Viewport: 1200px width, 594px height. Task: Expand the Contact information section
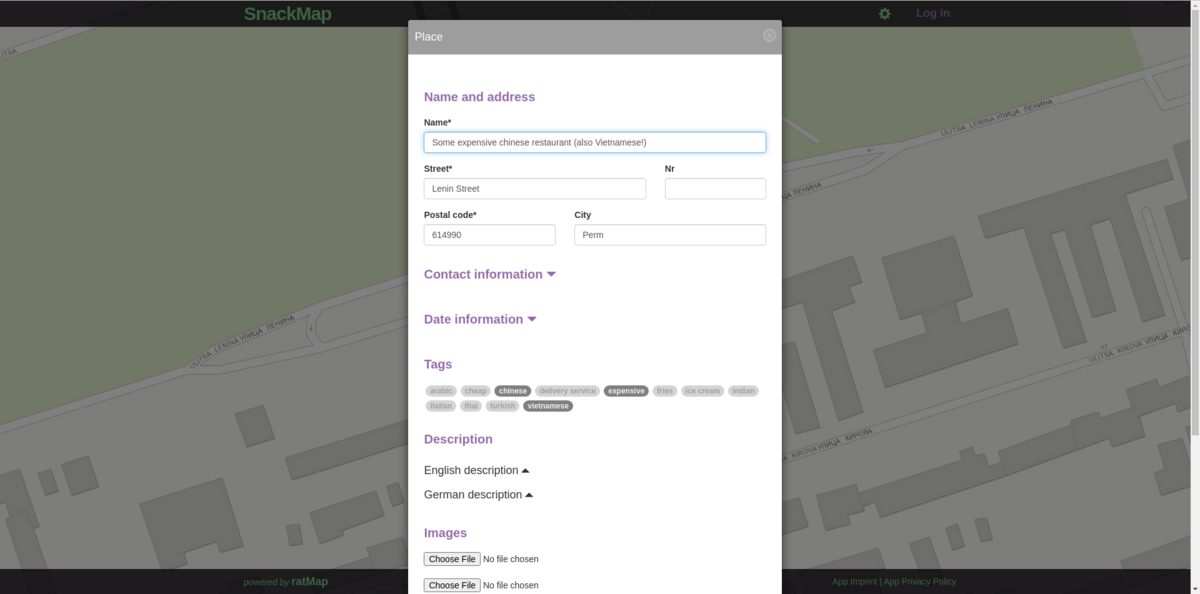pyautogui.click(x=489, y=274)
